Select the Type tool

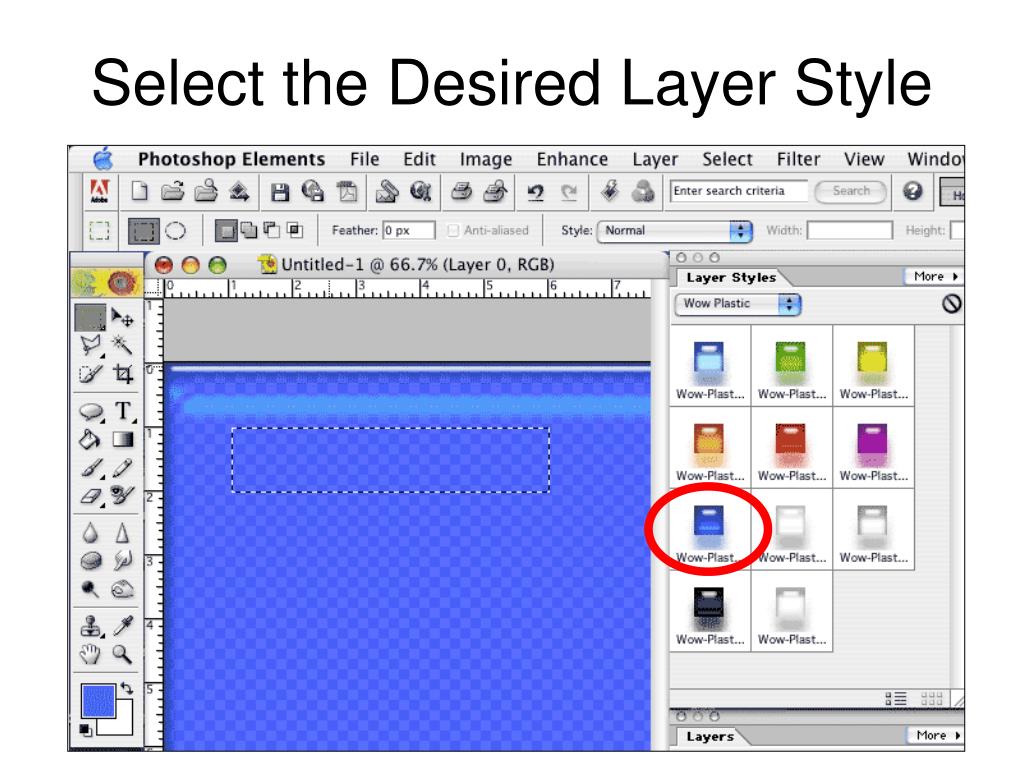(123, 411)
